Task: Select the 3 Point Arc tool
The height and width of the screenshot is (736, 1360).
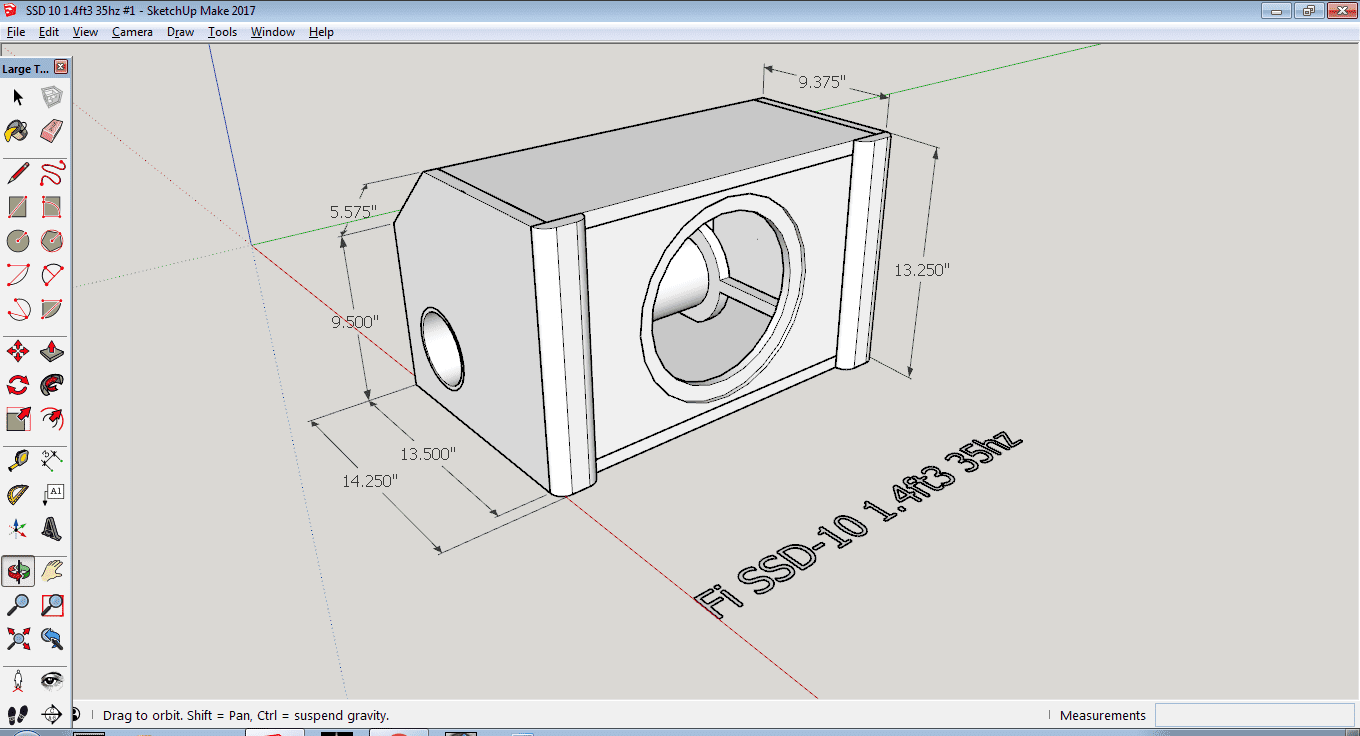Action: [18, 309]
